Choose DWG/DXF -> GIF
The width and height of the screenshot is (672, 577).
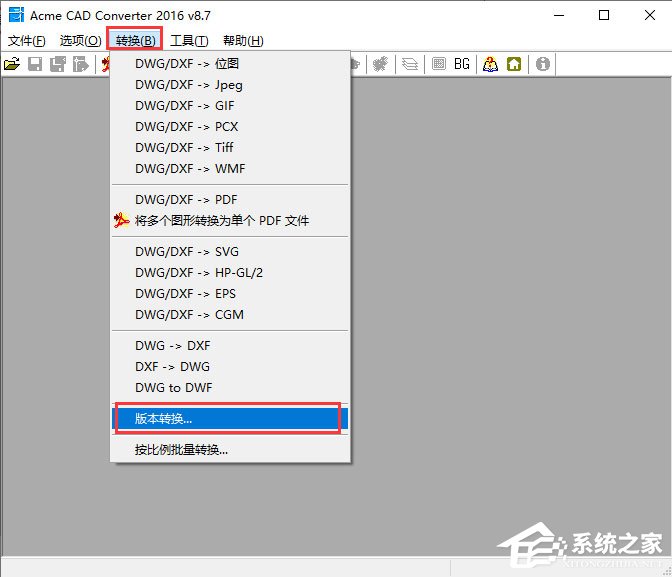click(x=230, y=106)
